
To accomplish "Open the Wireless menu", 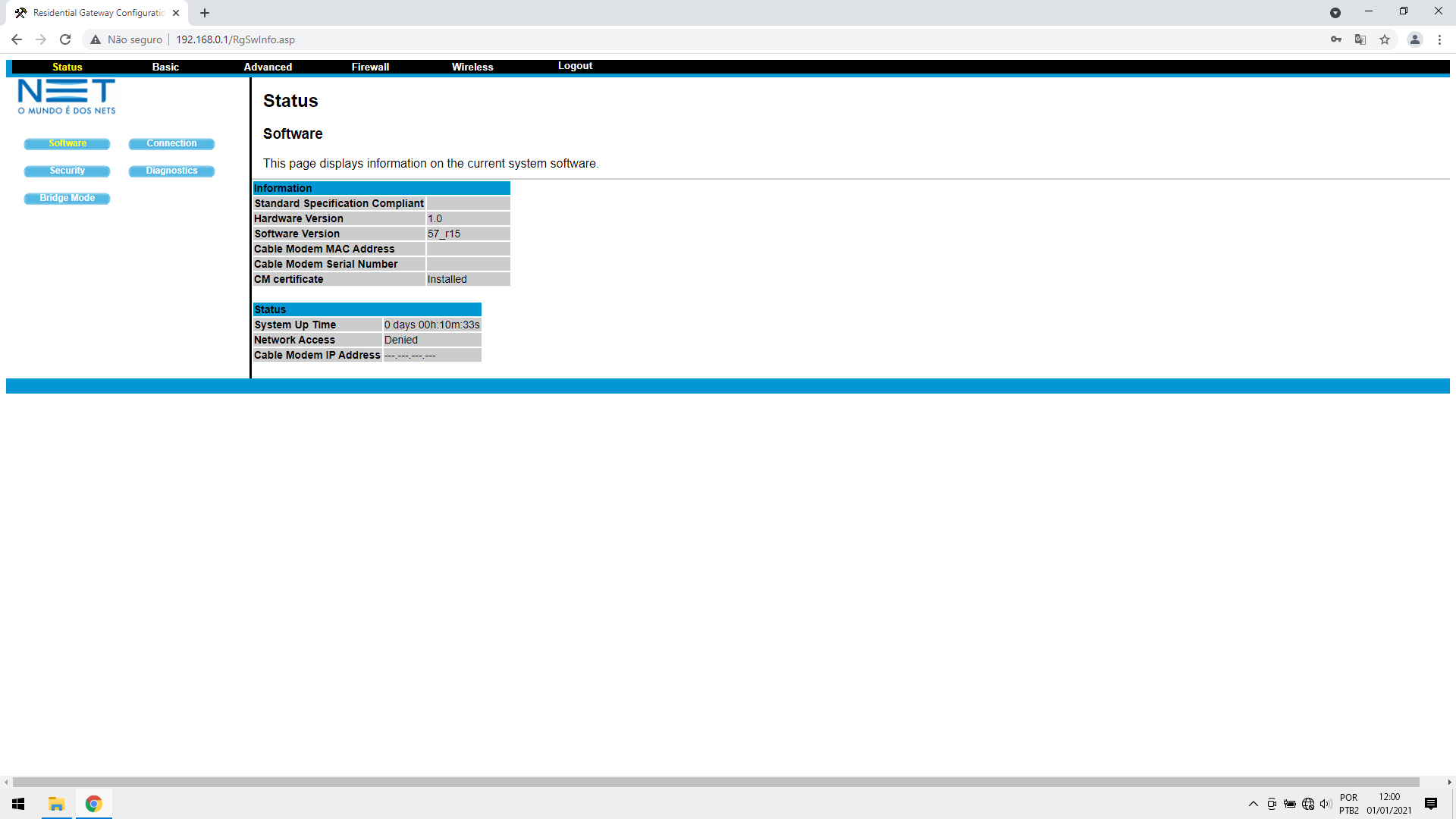I will click(x=472, y=67).
